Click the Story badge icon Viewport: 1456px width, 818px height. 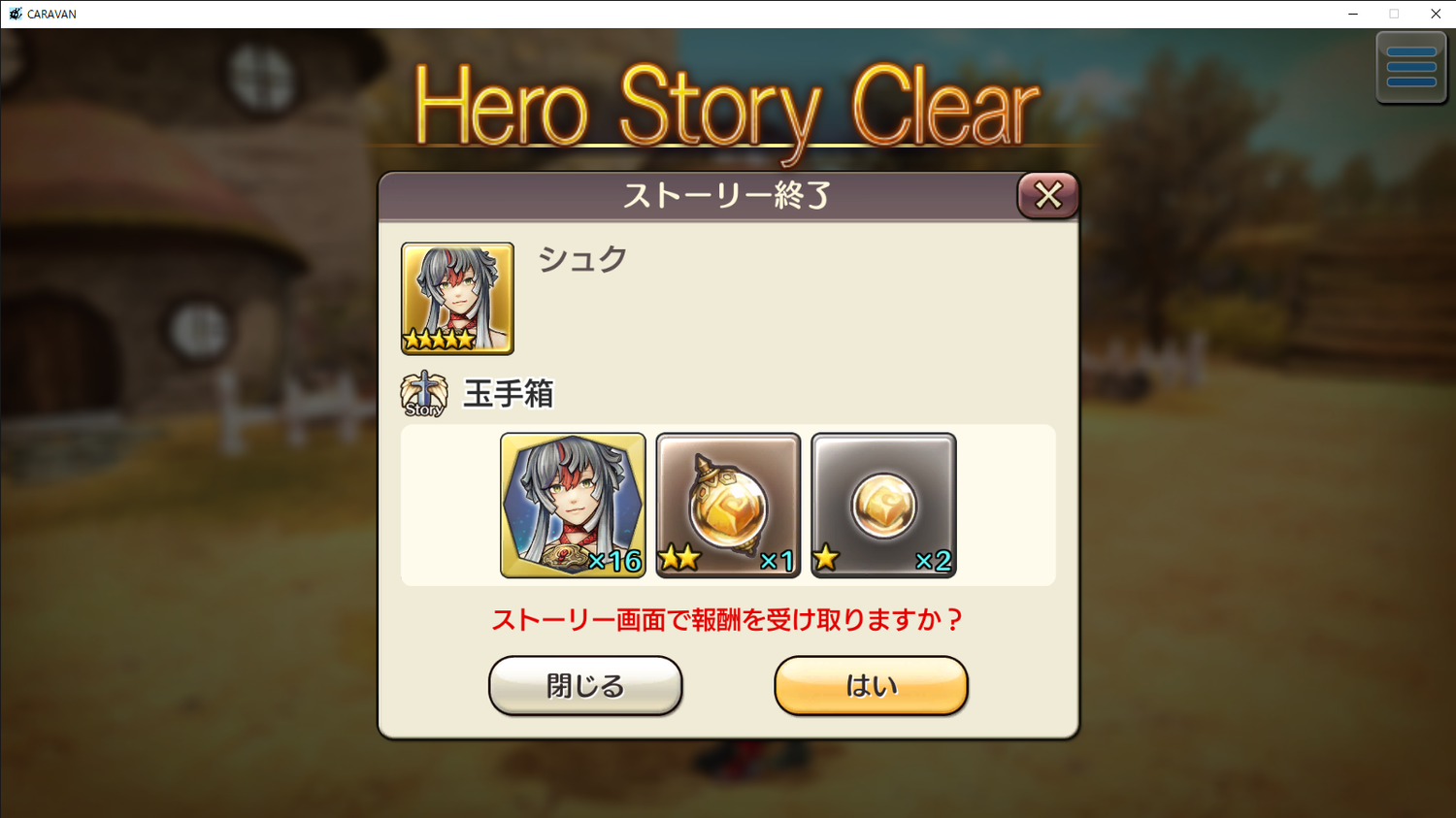click(x=424, y=394)
